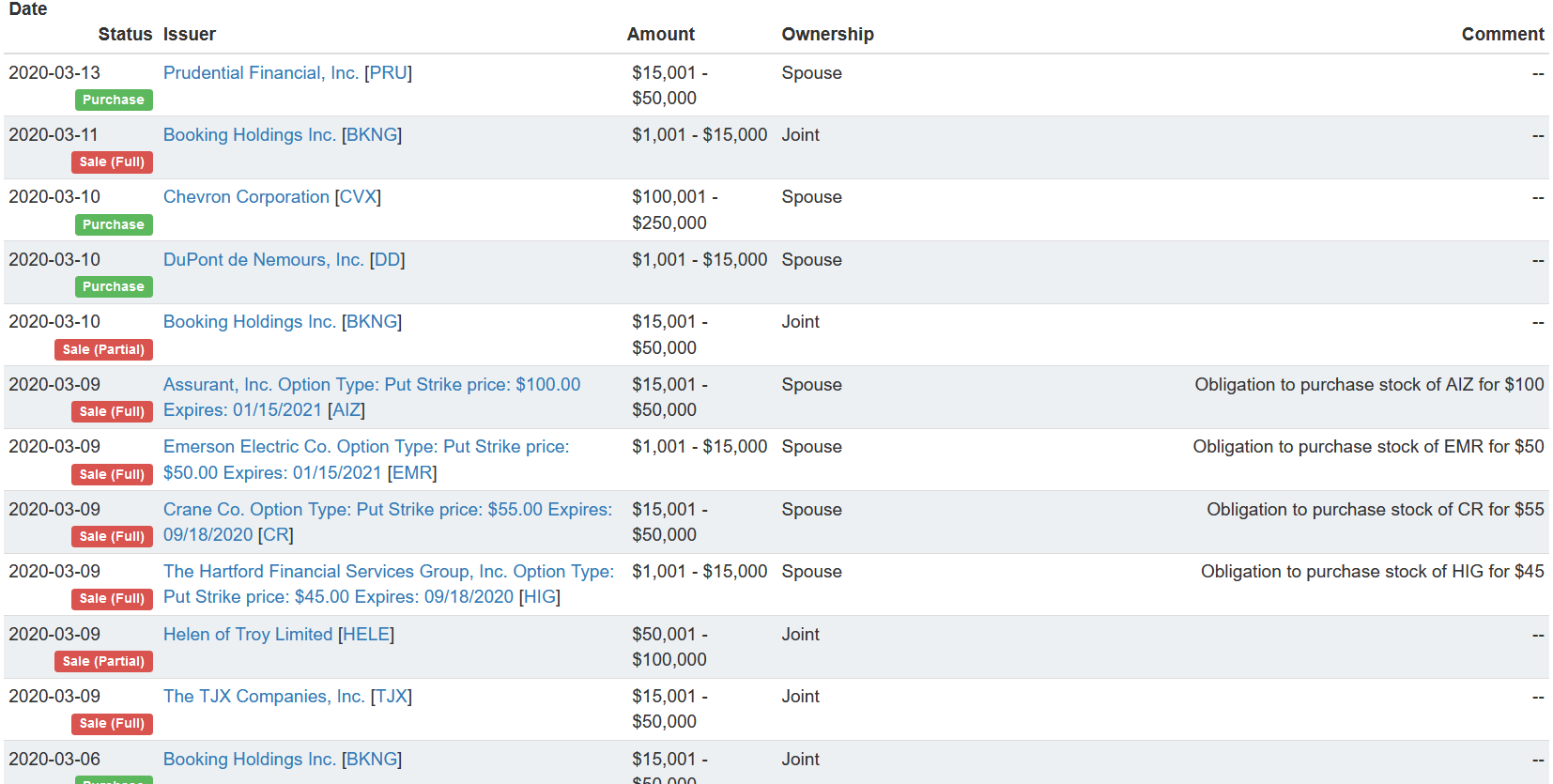The image size is (1553, 784).
Task: Select the 2020-03-10 date in Chevron row
Action: coord(54,197)
